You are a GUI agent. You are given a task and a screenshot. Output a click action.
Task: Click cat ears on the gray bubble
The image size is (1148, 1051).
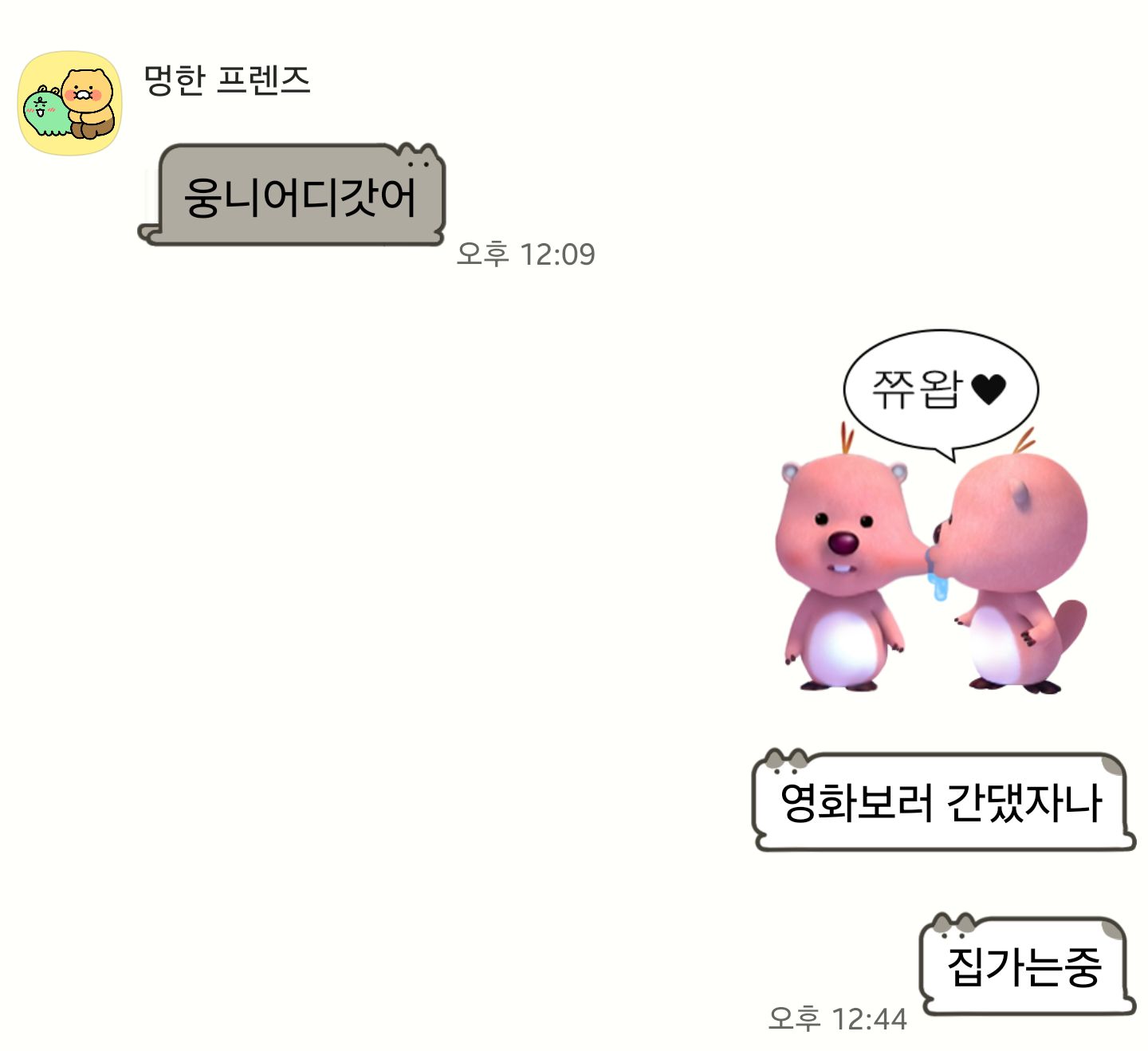pyautogui.click(x=419, y=155)
